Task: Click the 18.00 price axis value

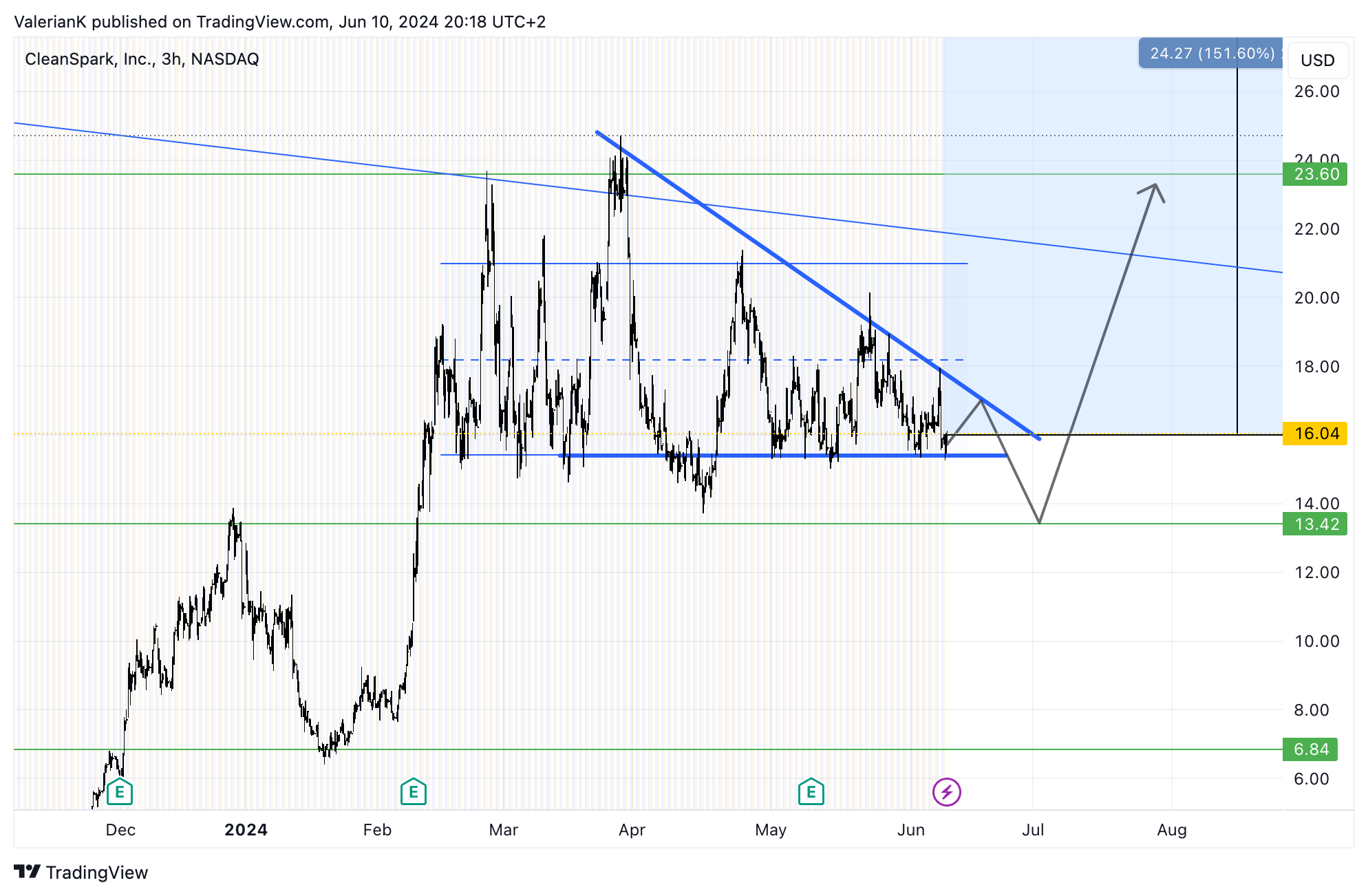Action: pos(1317,367)
